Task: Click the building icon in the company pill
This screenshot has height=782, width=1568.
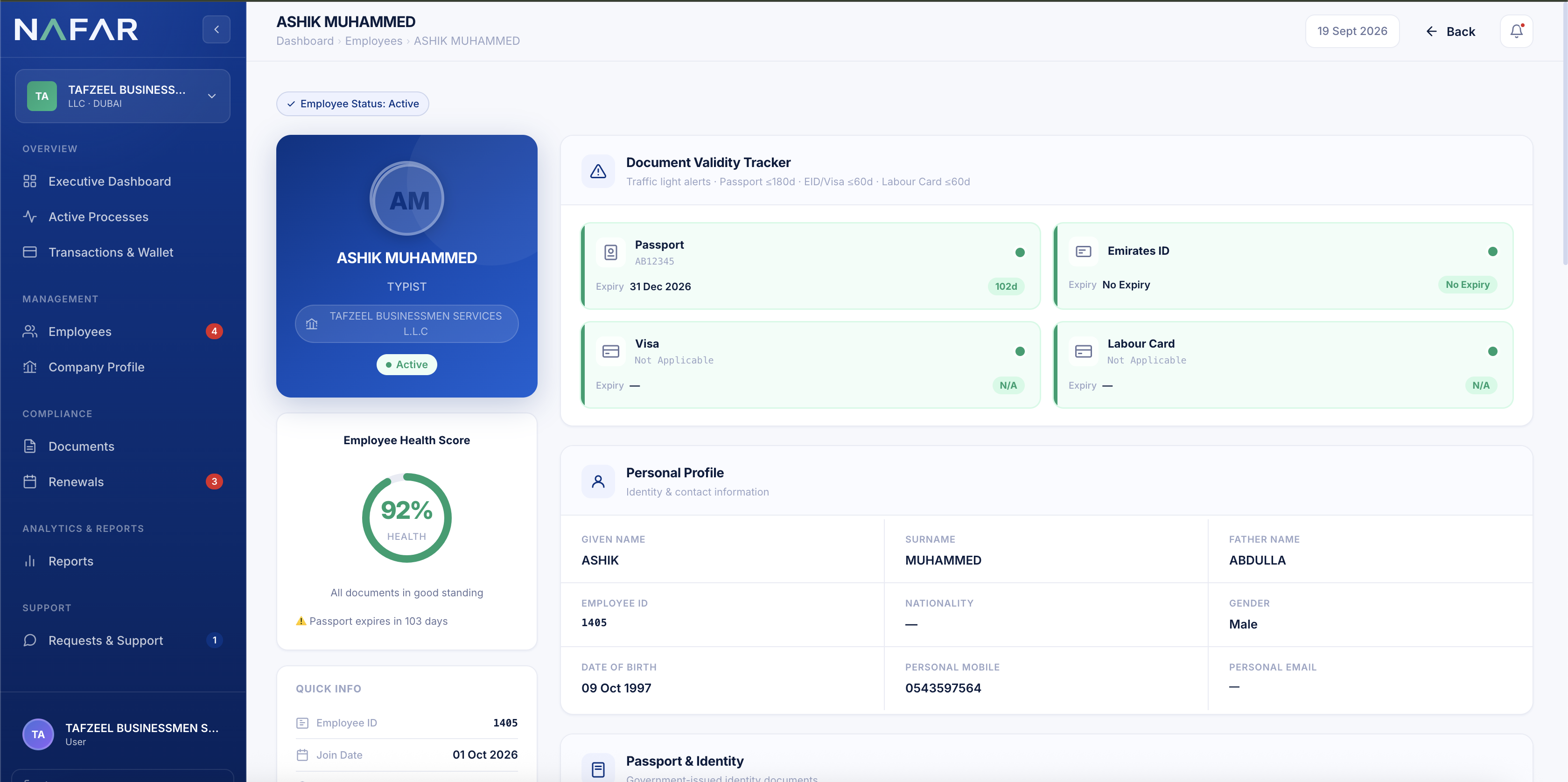Action: coord(312,324)
